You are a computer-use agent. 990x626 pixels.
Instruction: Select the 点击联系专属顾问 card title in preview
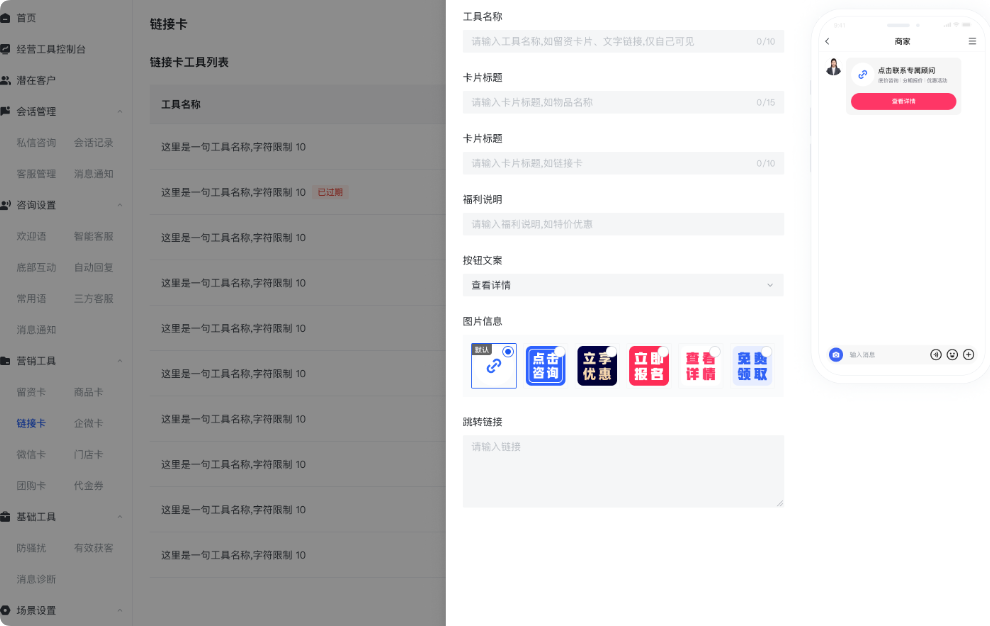906,71
